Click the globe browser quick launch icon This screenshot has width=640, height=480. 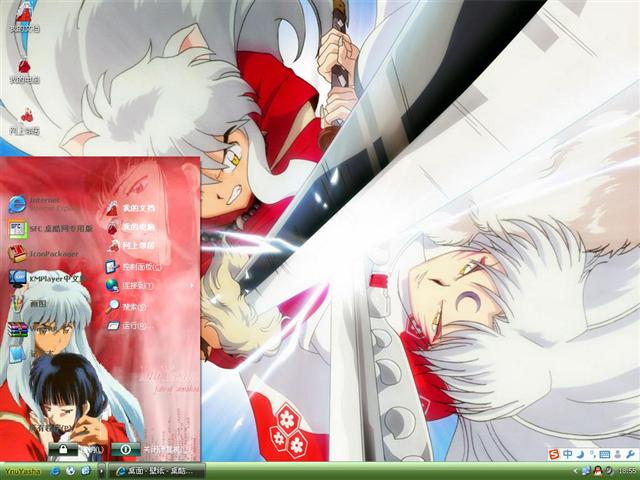pyautogui.click(x=70, y=471)
